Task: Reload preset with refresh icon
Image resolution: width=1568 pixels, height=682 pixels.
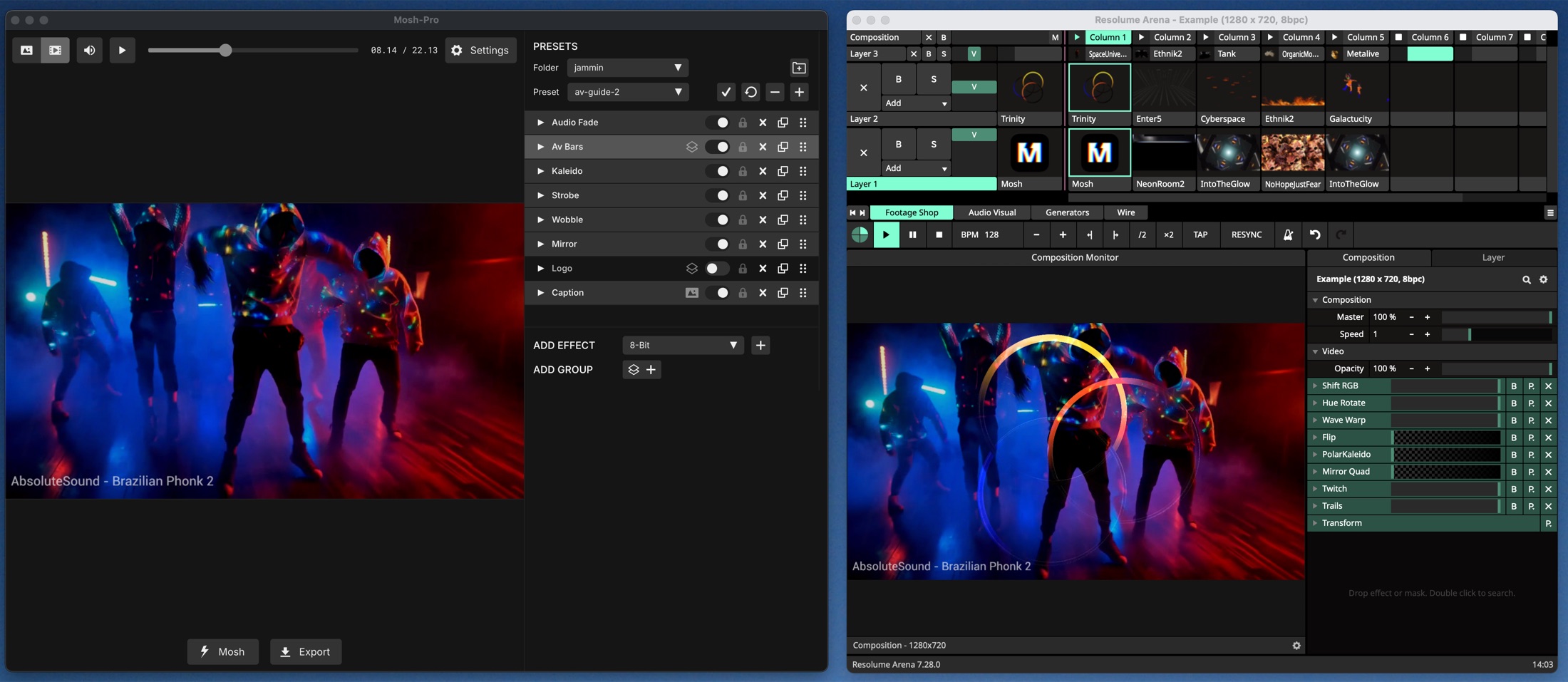Action: coord(751,92)
